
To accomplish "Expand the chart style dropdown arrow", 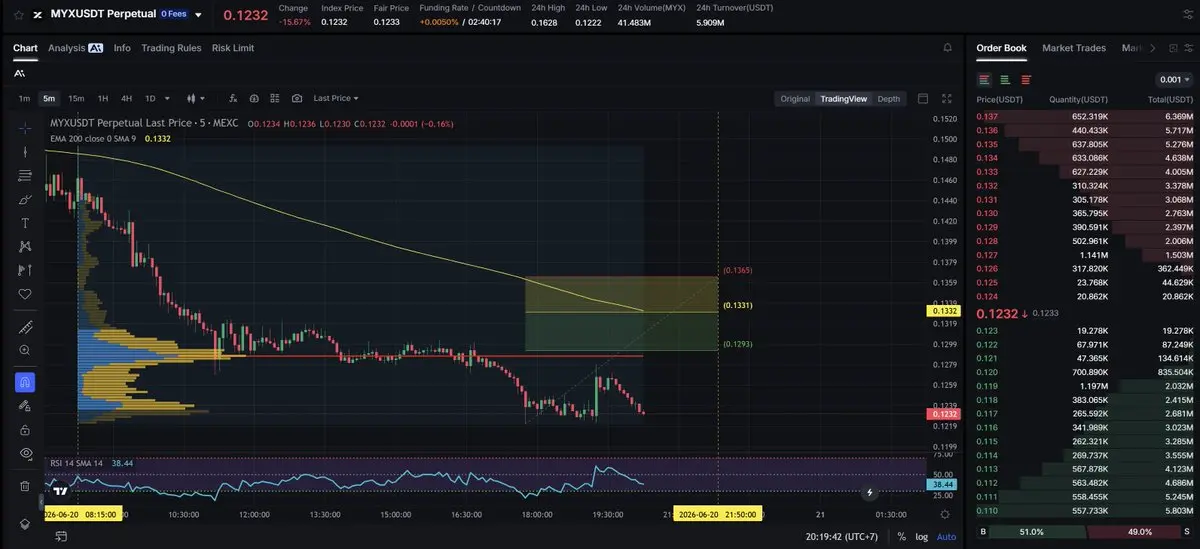I will [x=203, y=98].
